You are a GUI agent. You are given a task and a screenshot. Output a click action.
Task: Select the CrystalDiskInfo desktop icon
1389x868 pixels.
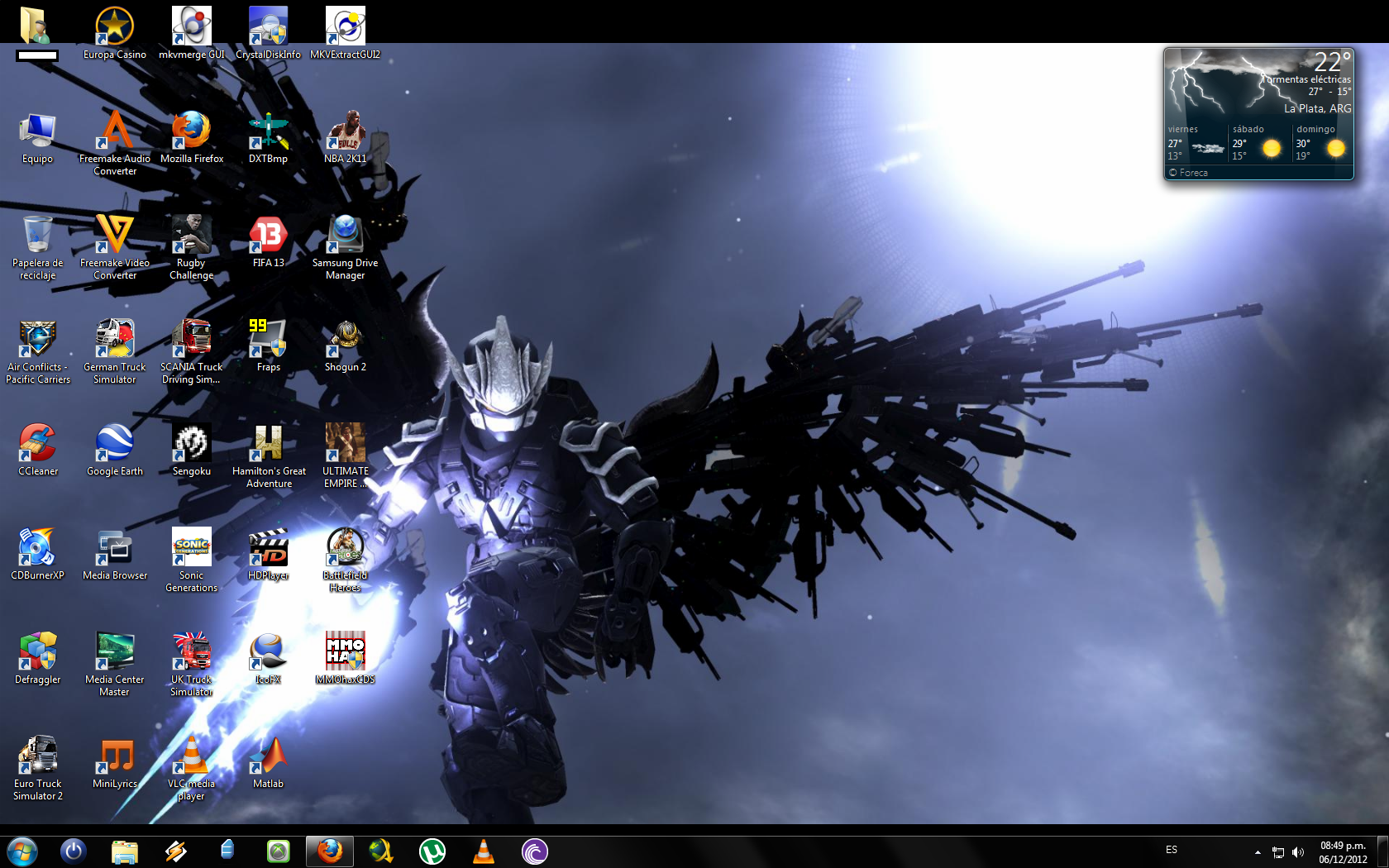(x=269, y=33)
